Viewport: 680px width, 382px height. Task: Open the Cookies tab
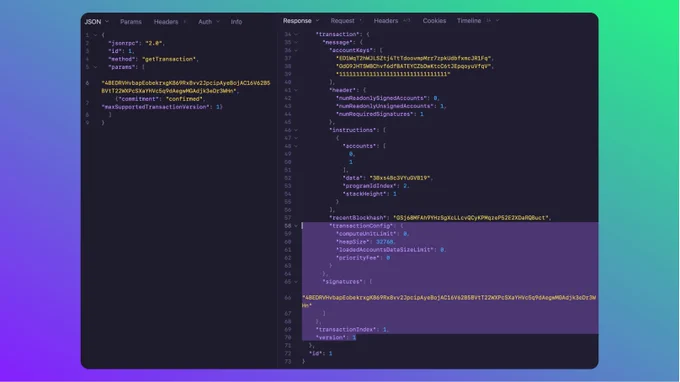pyautogui.click(x=434, y=21)
